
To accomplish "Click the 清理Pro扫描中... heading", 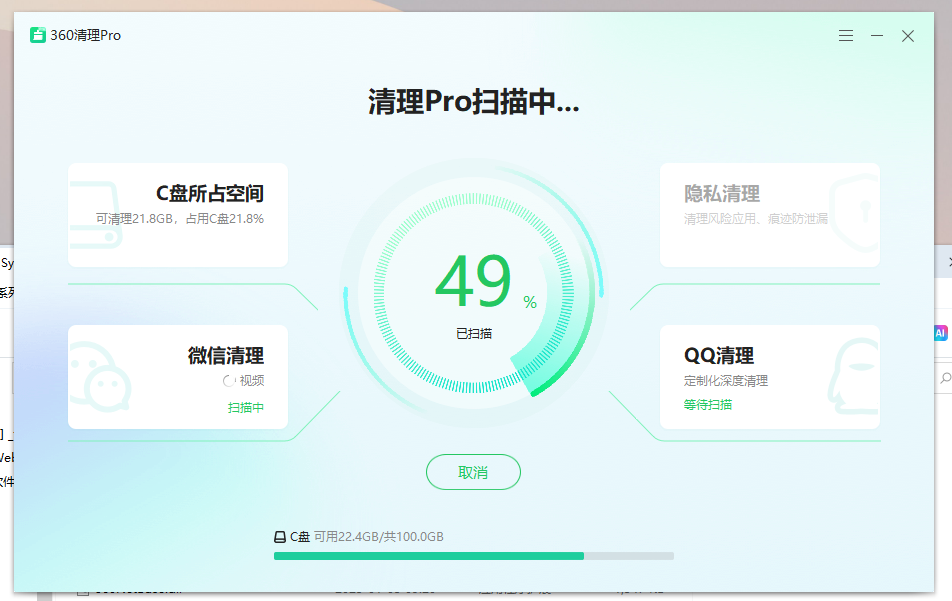I will 474,101.
